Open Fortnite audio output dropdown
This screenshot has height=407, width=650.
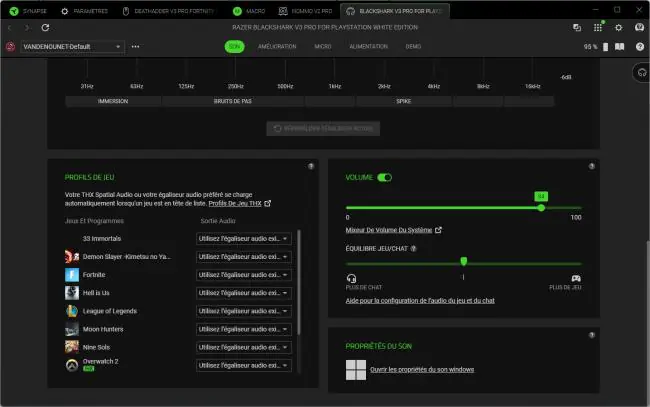pyautogui.click(x=243, y=275)
